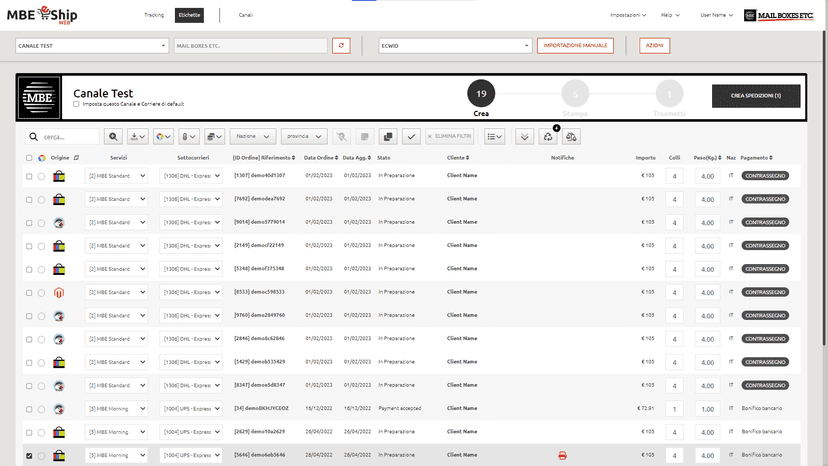828x466 pixels.
Task: Click the Stampa step circle
Action: click(575, 94)
